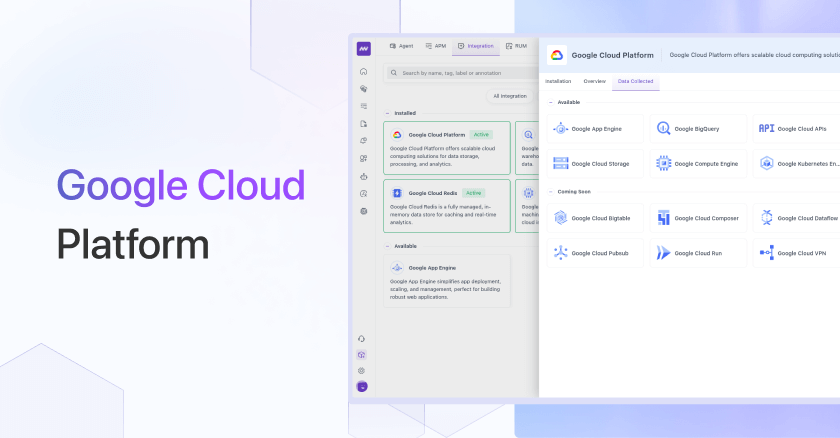
Task: Click the user avatar at sidebar bottom
Action: [x=362, y=387]
